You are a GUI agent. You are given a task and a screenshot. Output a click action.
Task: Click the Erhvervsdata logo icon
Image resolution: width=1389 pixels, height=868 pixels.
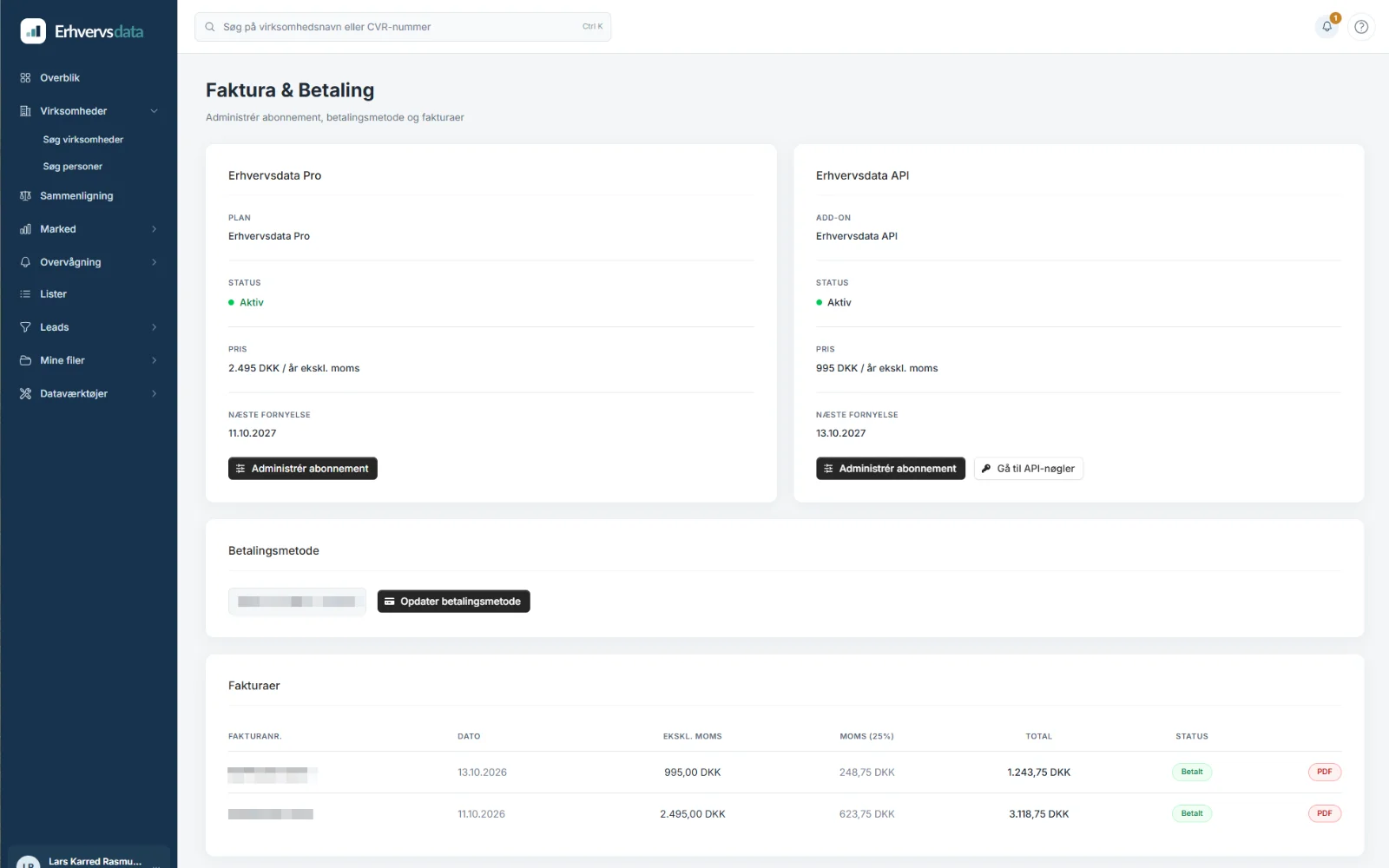[33, 31]
